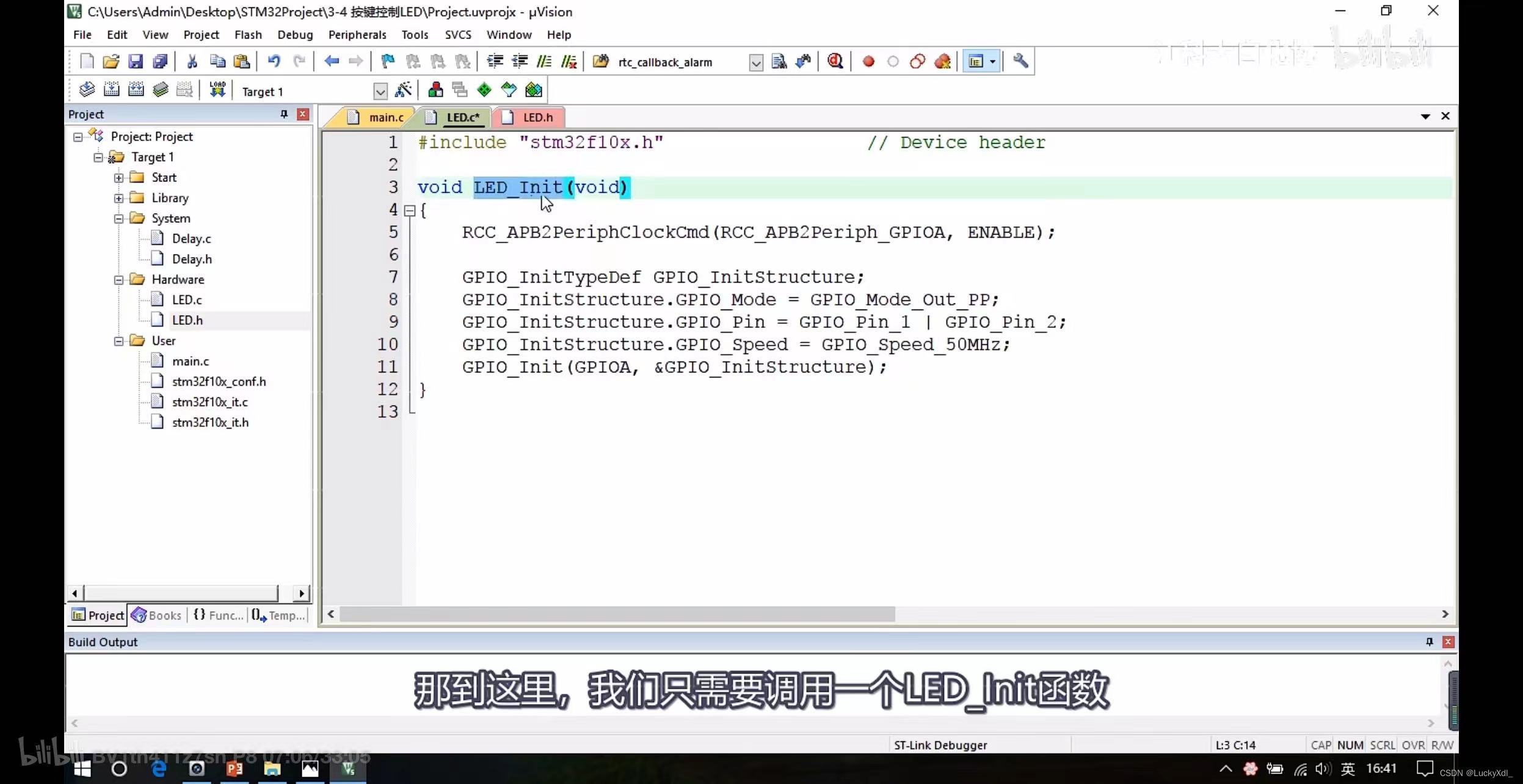Build the target with the Build icon

point(111,90)
